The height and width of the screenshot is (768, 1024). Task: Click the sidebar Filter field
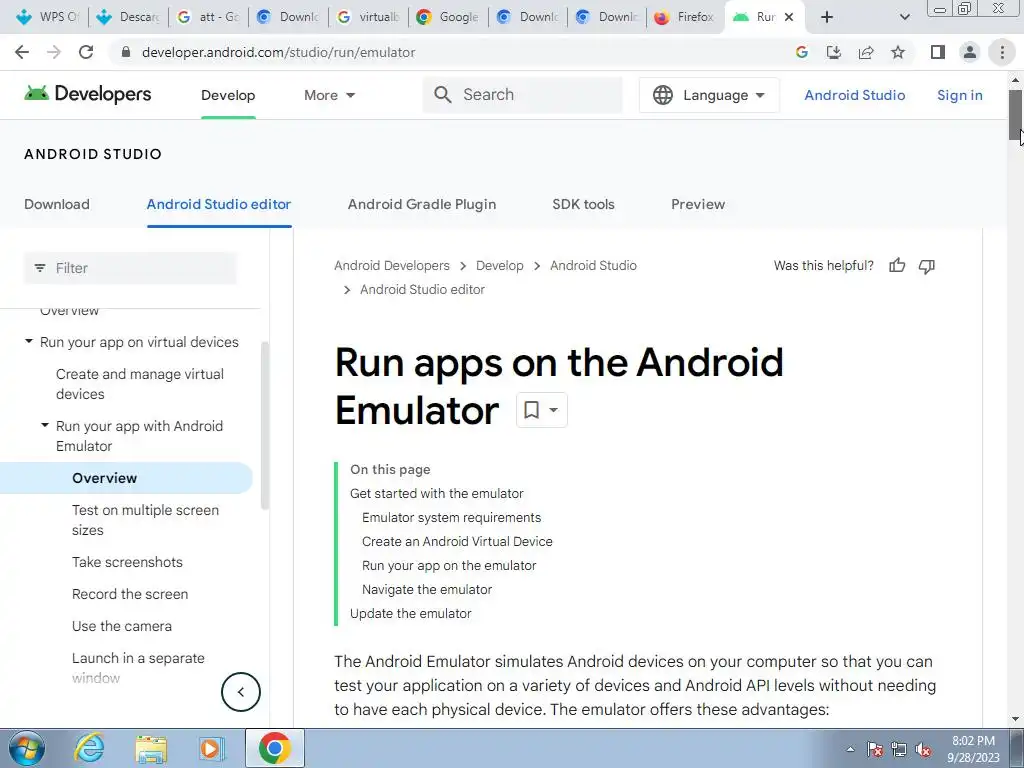(130, 268)
